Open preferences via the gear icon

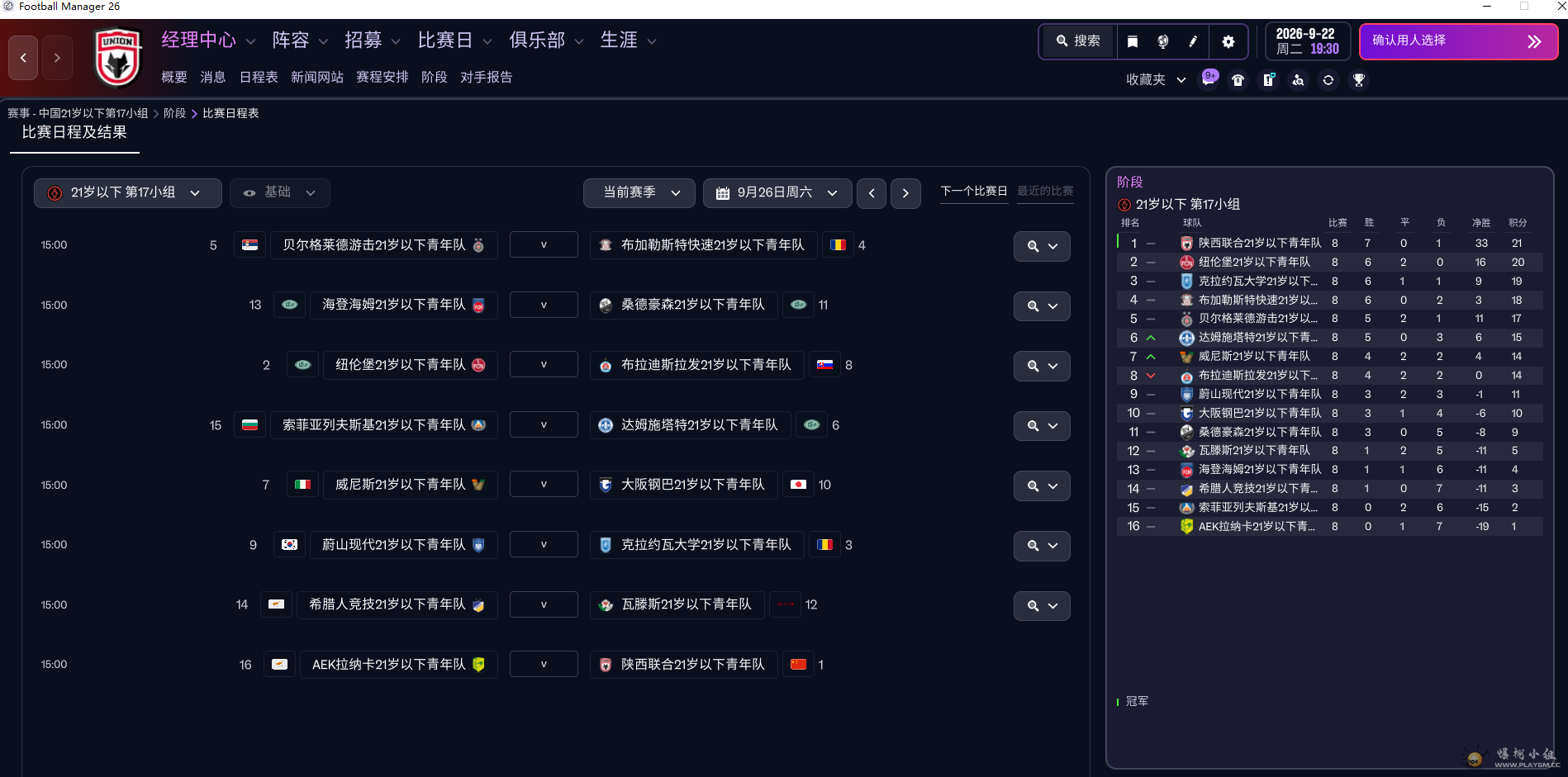1228,41
